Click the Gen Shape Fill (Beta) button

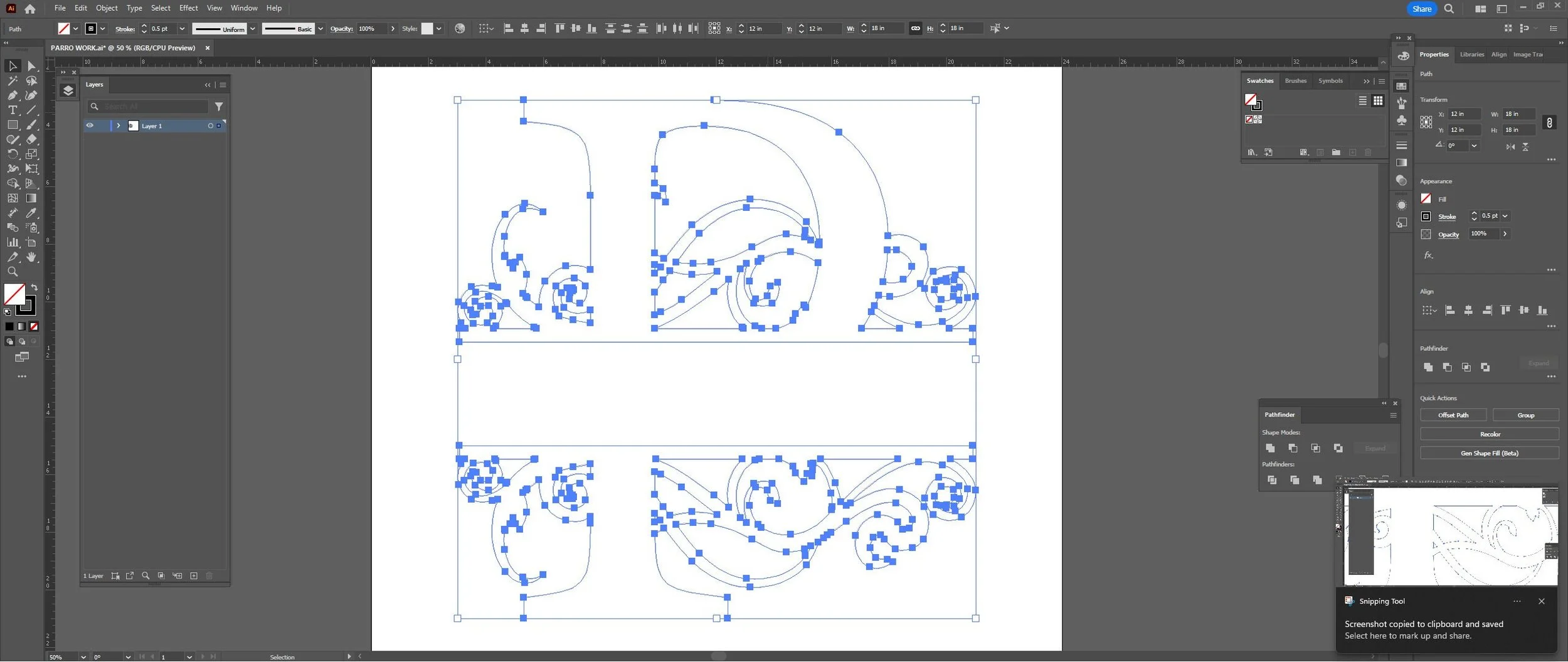[x=1490, y=453]
